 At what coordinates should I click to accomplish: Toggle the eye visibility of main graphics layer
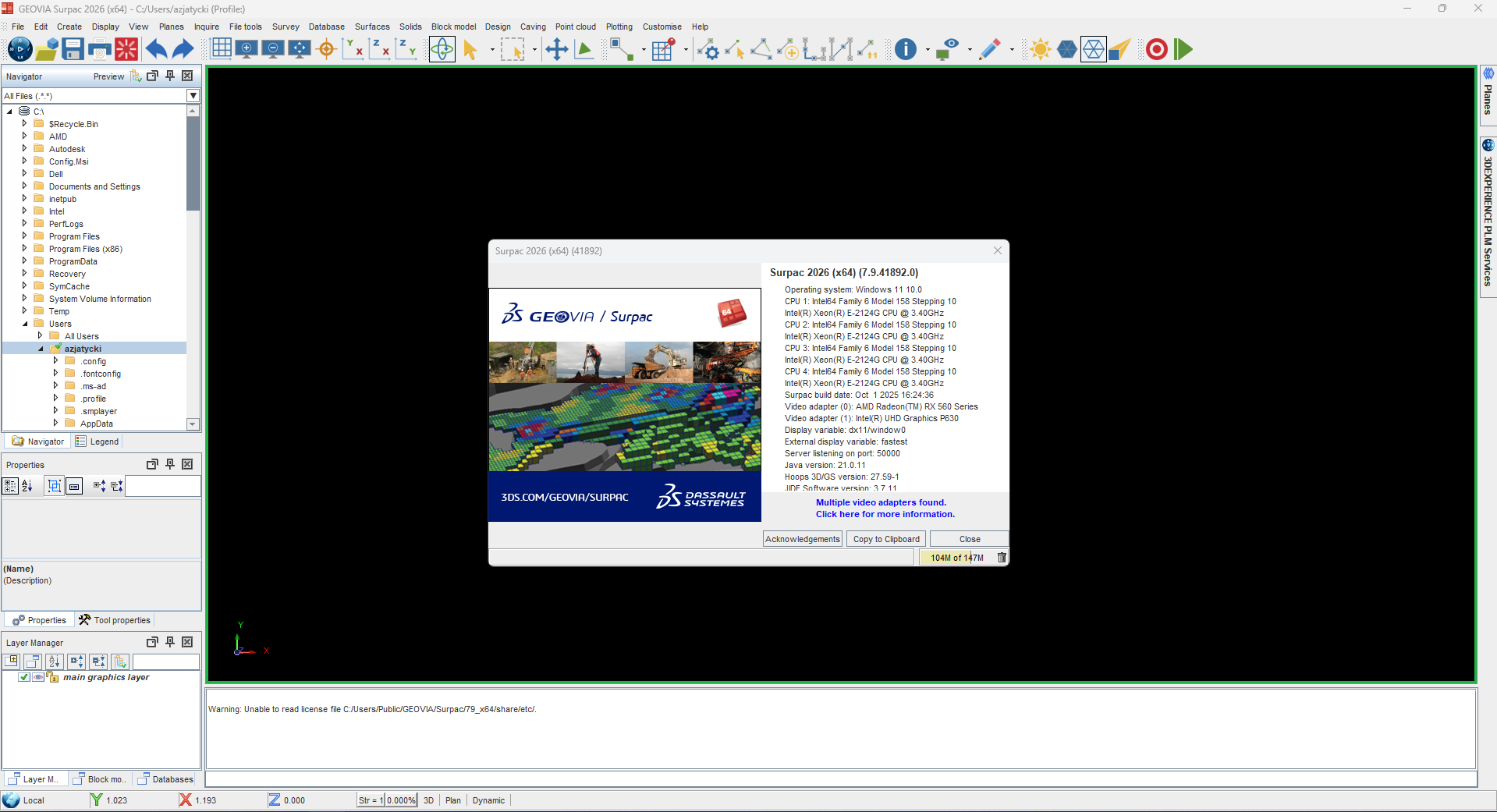coord(37,677)
